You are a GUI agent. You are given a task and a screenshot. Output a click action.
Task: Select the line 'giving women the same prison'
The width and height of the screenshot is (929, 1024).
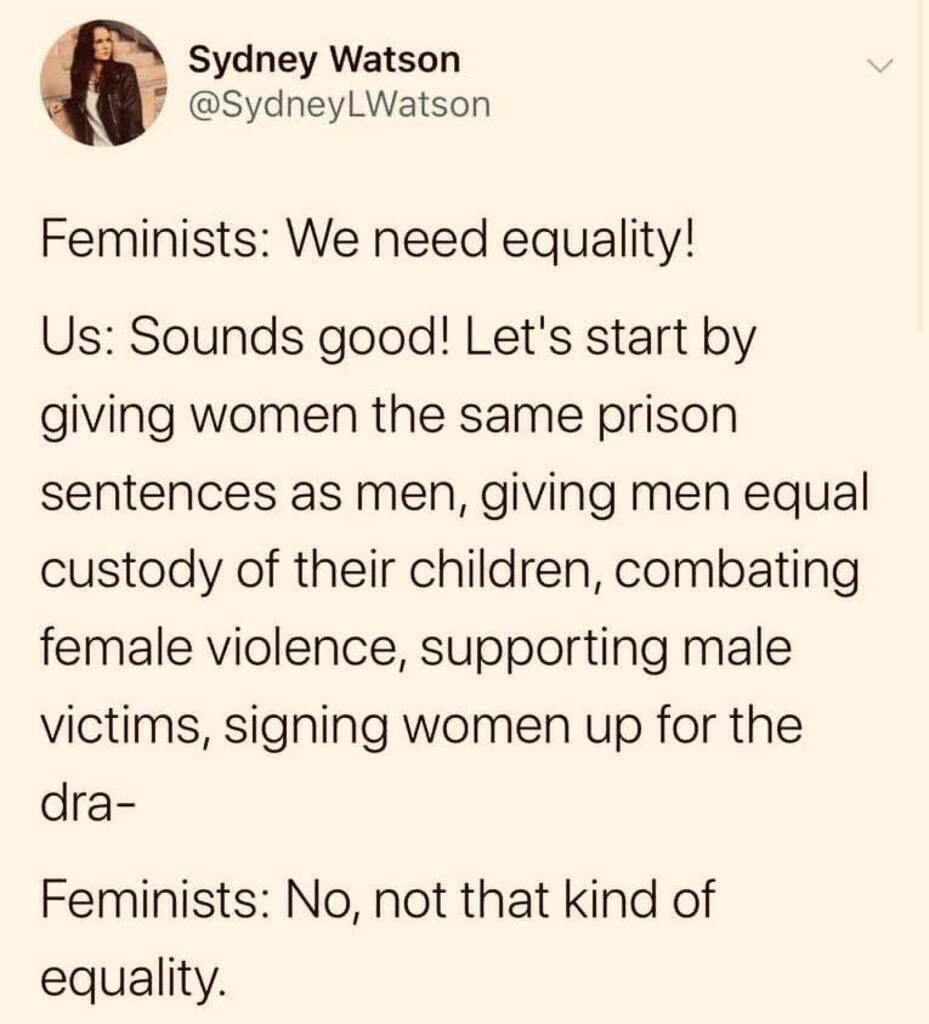[388, 415]
